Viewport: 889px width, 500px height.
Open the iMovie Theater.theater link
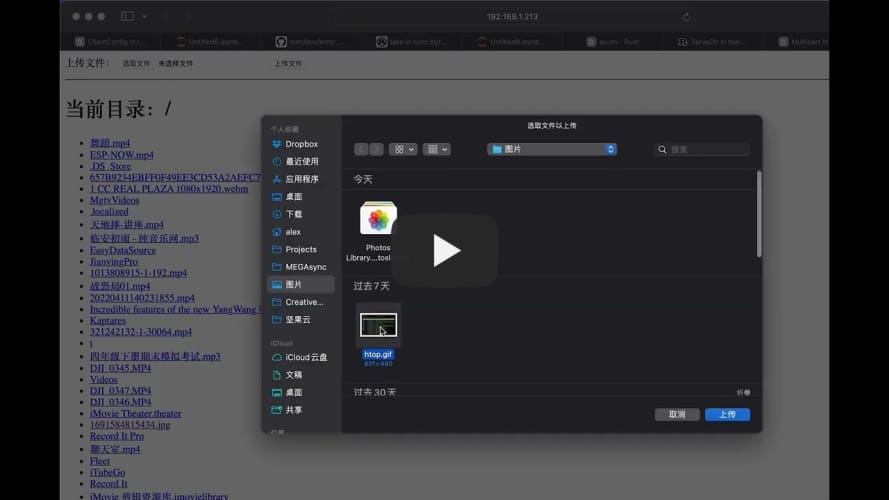[x=136, y=413]
